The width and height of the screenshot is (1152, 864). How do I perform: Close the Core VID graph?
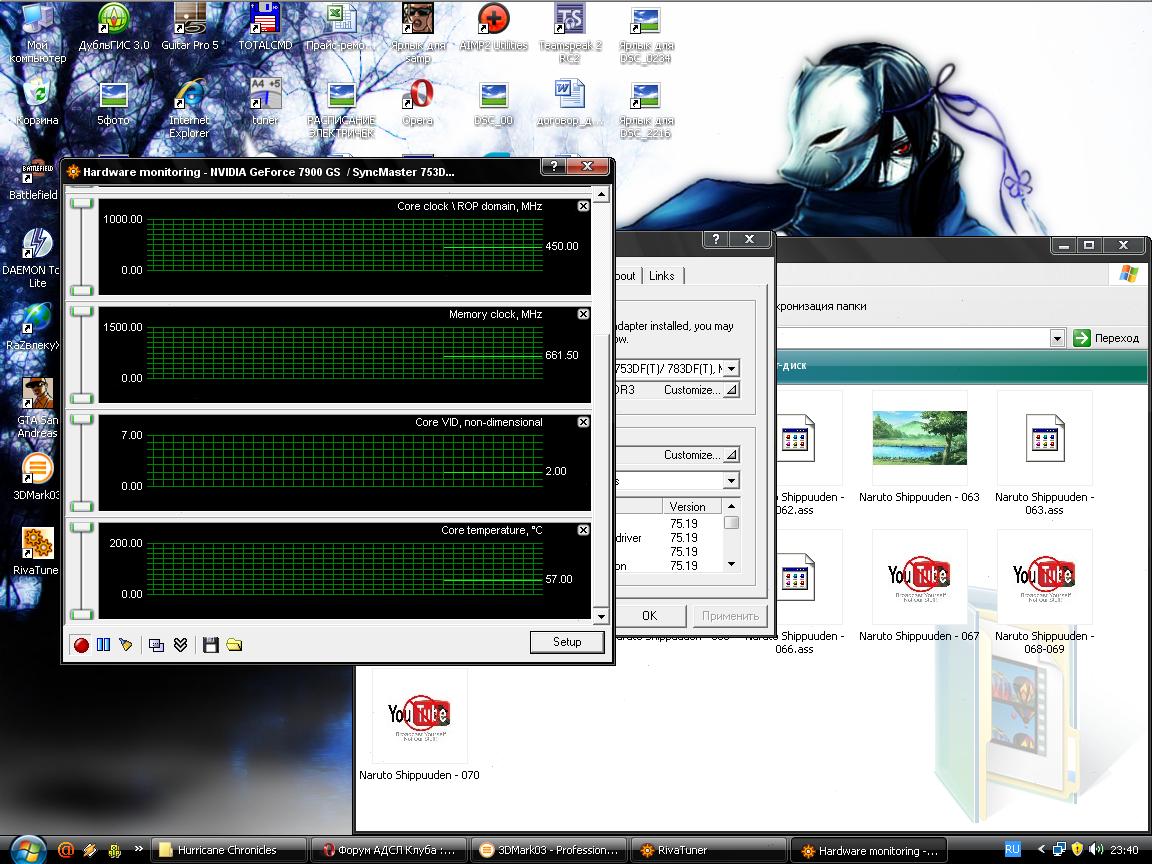583,422
